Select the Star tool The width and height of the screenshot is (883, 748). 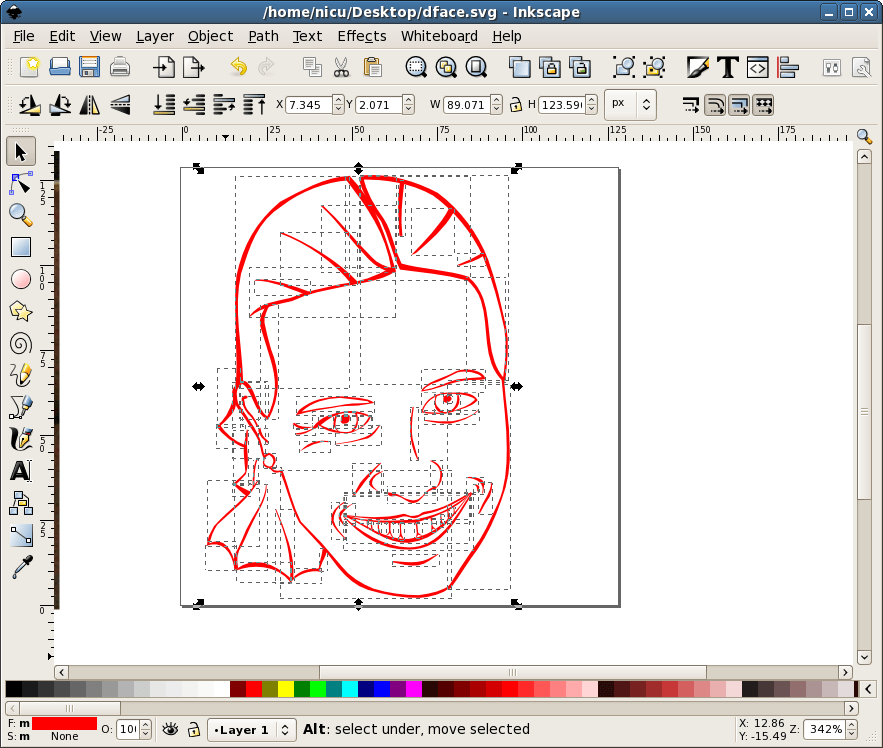[x=20, y=311]
